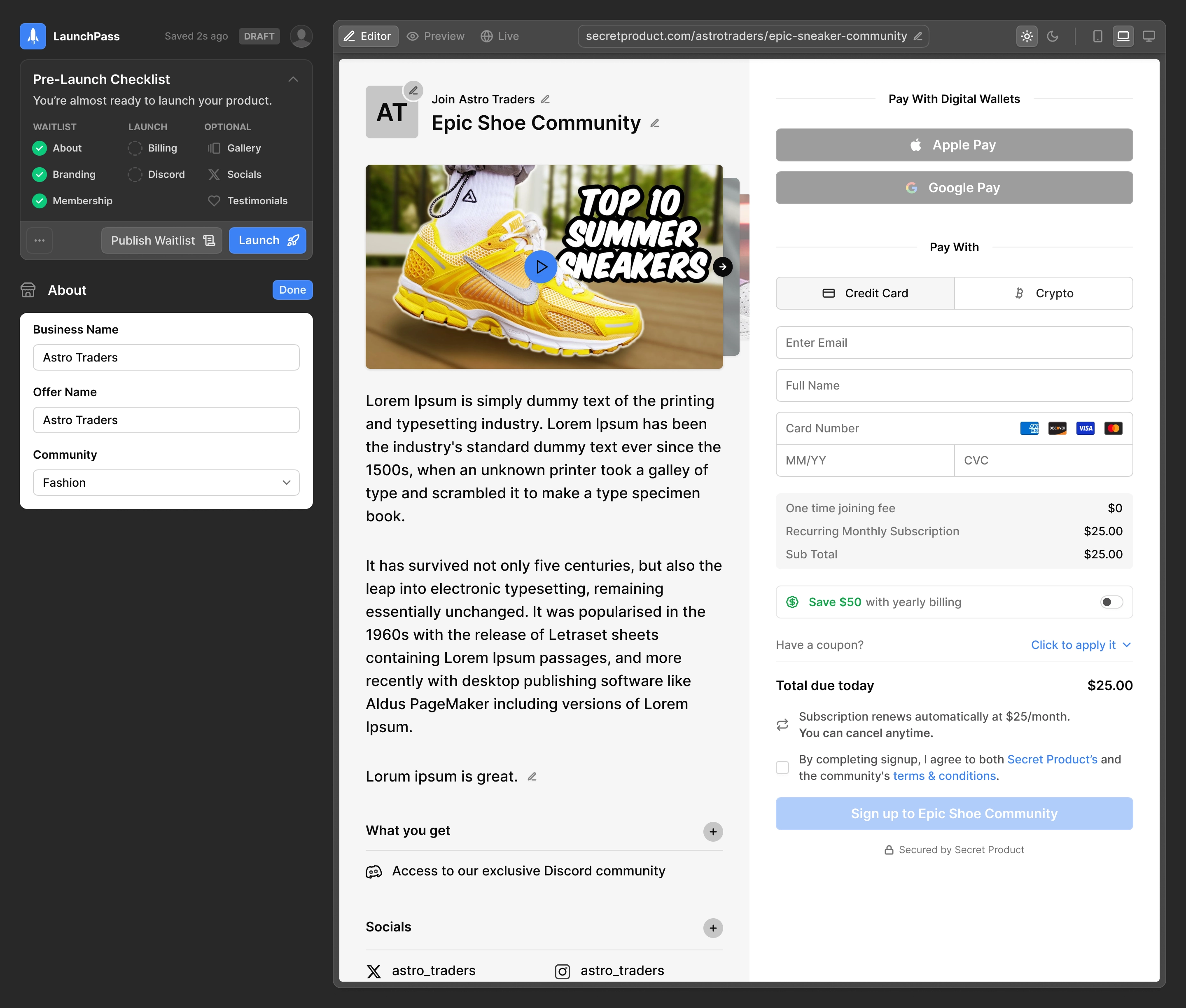Expand the coupon Click to apply it
Screen dimensions: 1186x1008
1081,645
